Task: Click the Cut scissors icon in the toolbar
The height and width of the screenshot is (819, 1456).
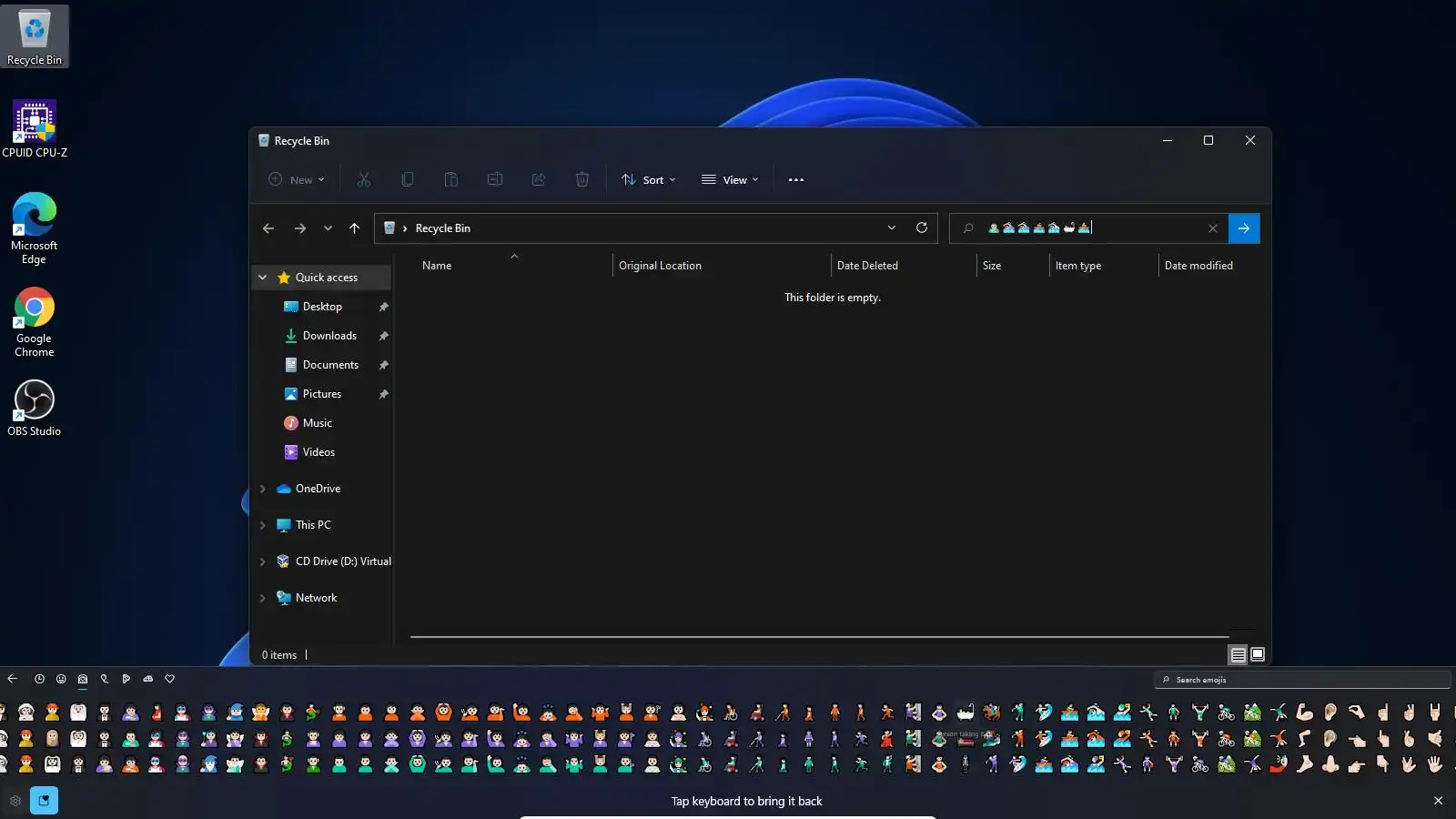Action: coord(364,179)
